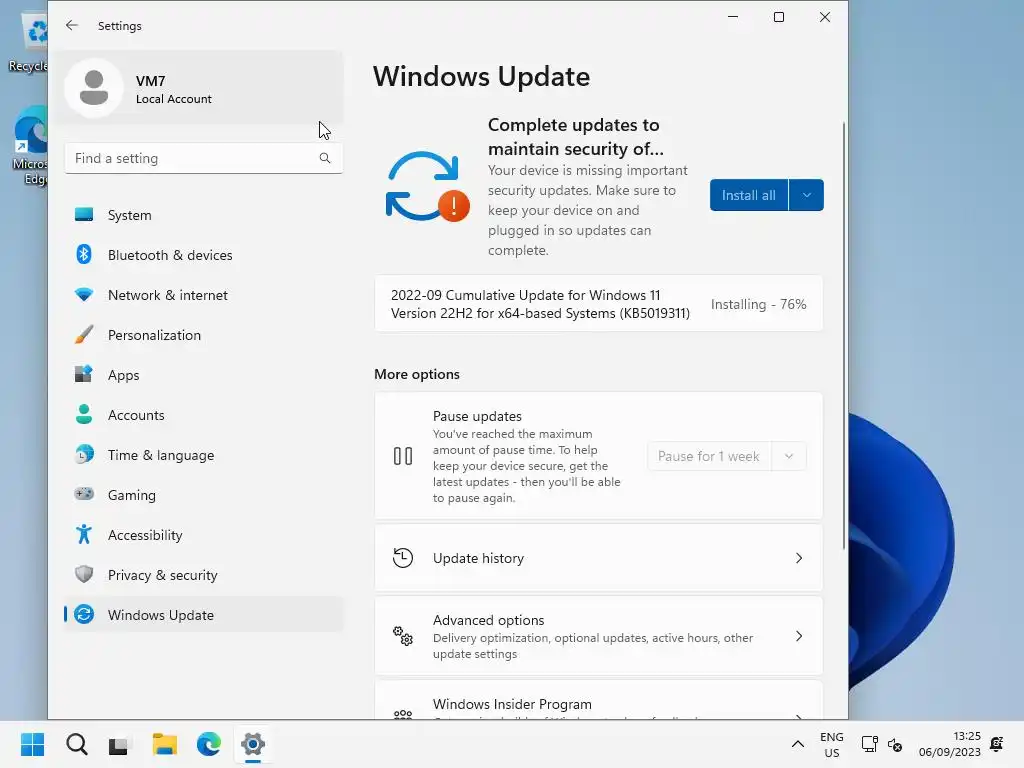This screenshot has width=1024, height=768.
Task: Open Bluetooth & devices settings
Action: click(x=204, y=255)
